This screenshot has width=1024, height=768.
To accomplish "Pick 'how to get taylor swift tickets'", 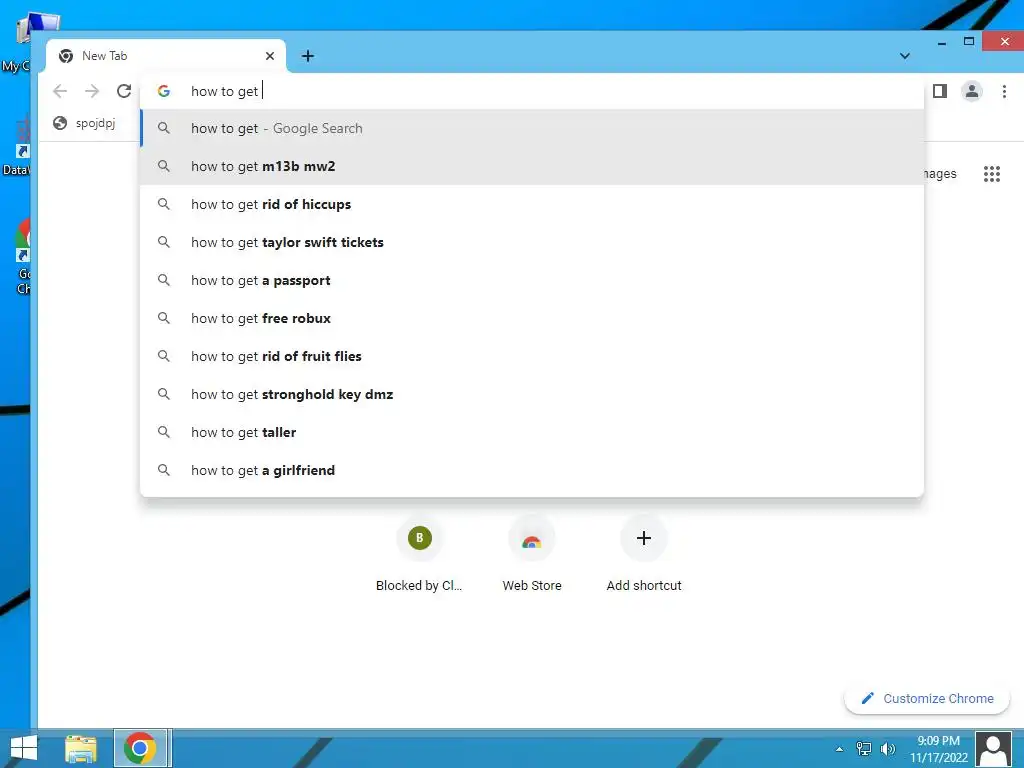I will pyautogui.click(x=532, y=242).
